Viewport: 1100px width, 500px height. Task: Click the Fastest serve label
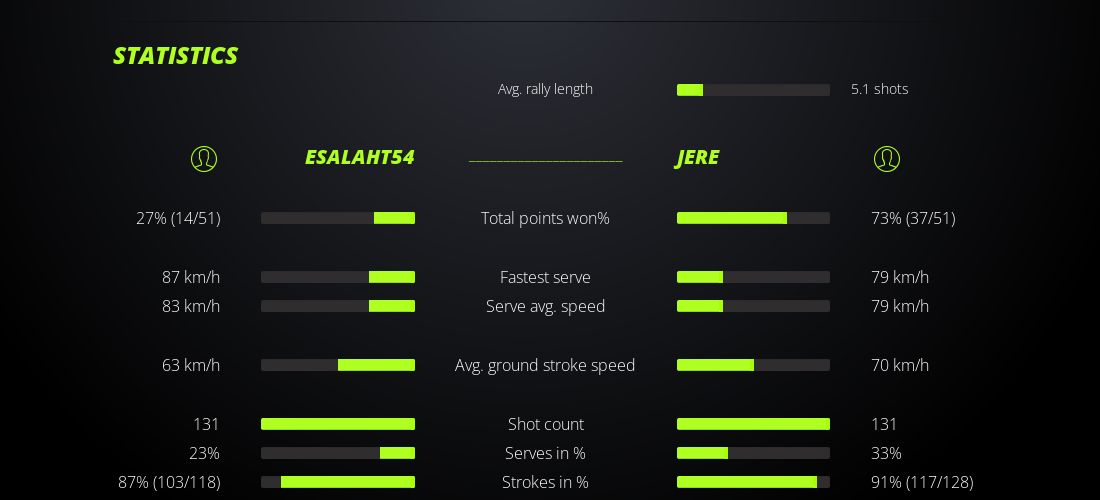pos(545,277)
